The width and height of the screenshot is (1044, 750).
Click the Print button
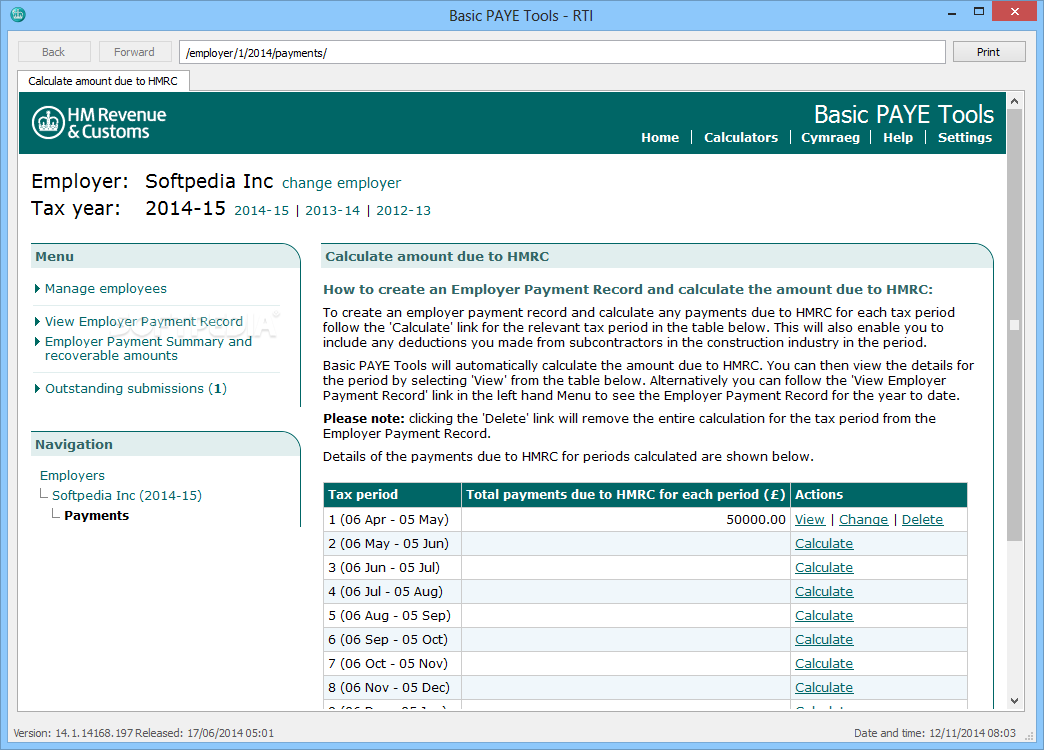pos(989,52)
